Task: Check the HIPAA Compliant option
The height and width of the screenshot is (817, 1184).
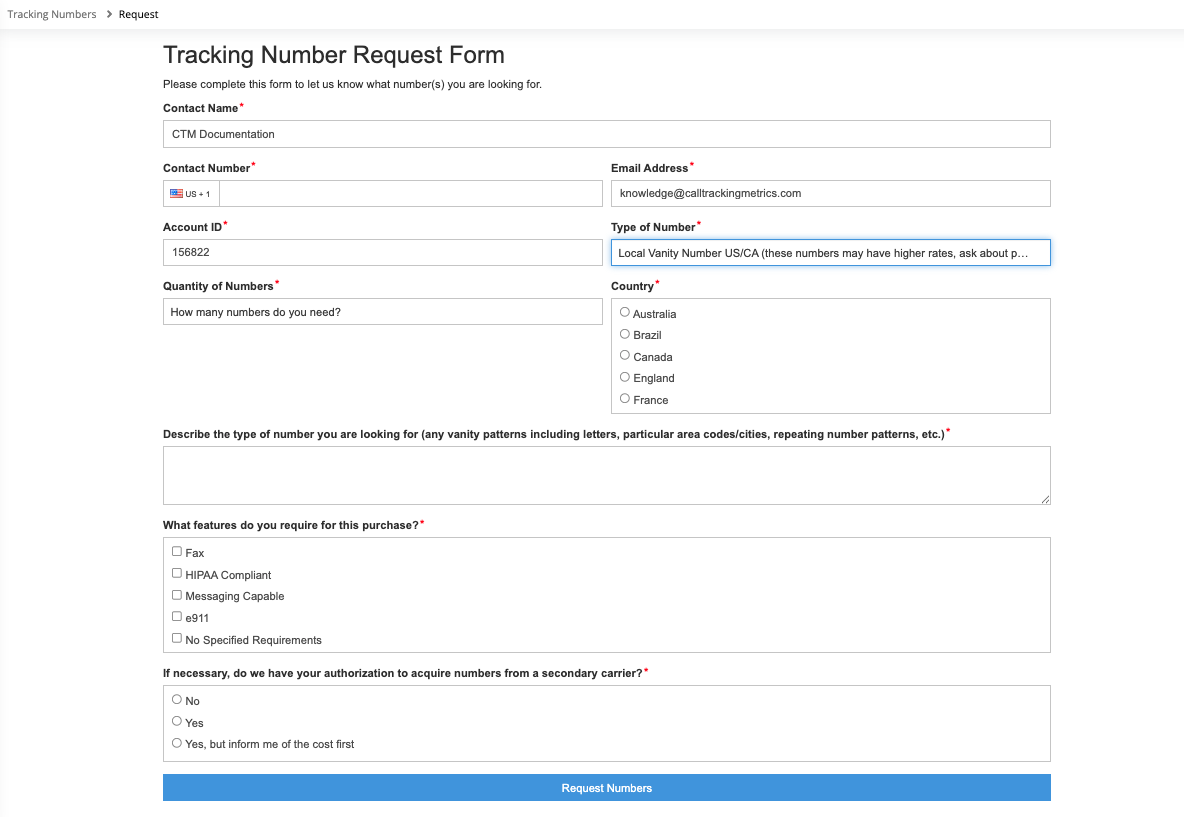Action: pos(177,574)
